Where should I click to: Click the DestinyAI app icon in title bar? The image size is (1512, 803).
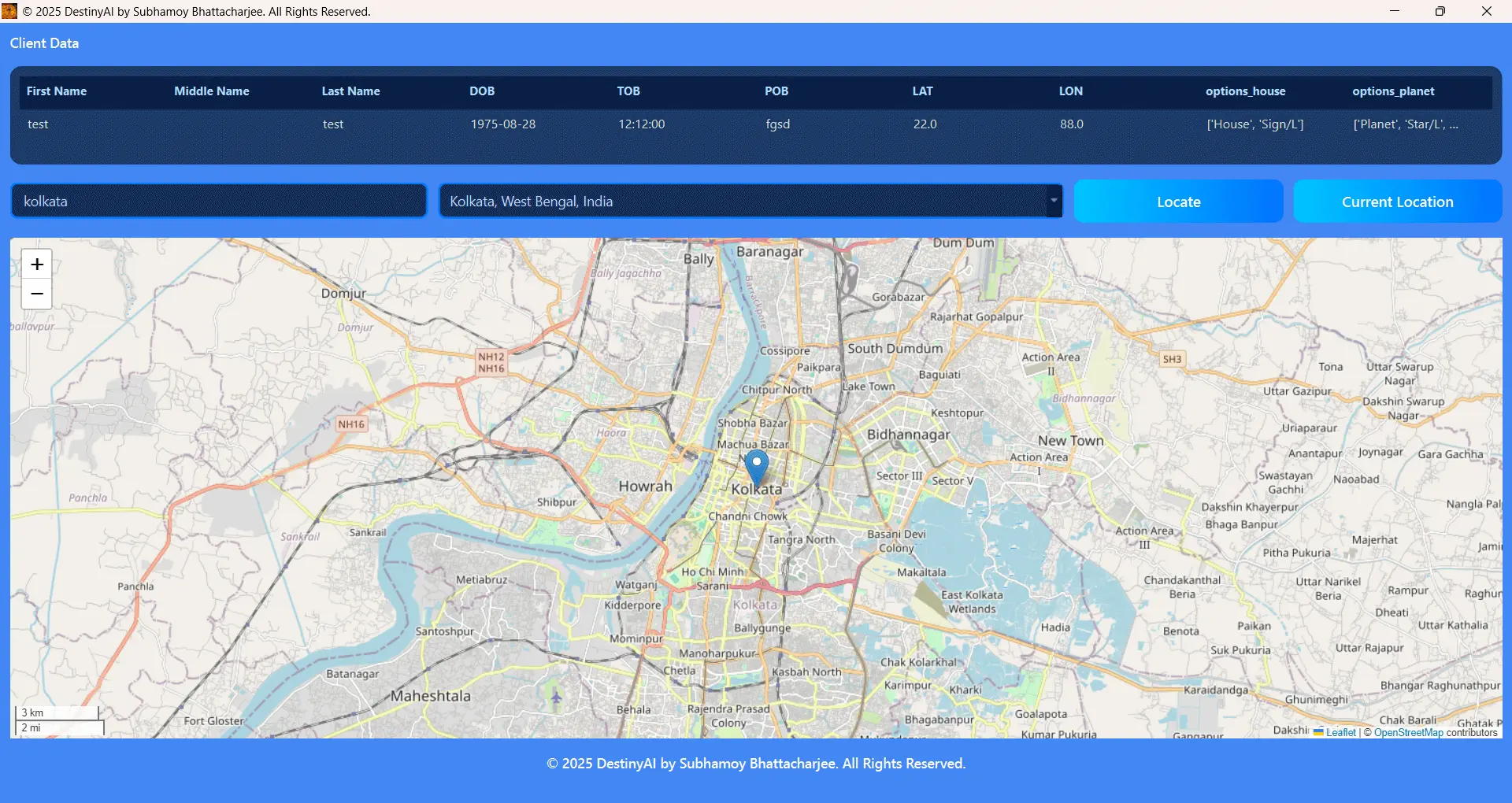pyautogui.click(x=9, y=11)
